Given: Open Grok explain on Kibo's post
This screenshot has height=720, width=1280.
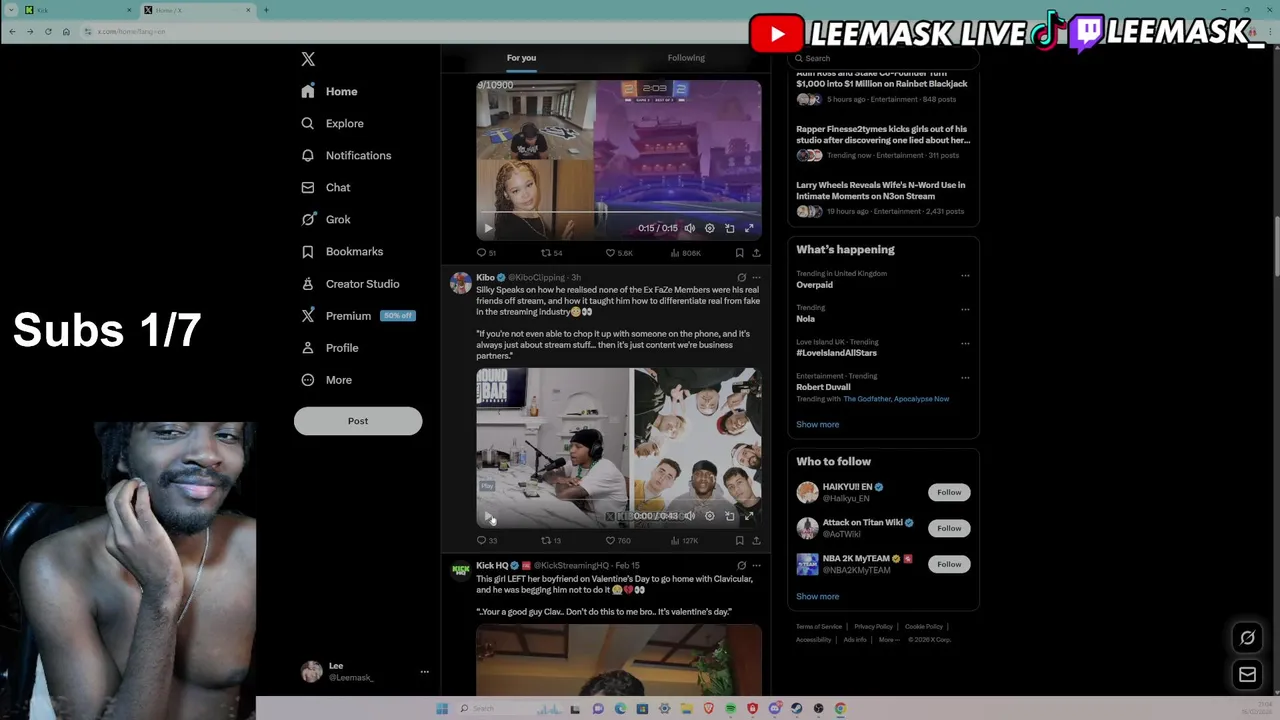Looking at the screenshot, I should tap(741, 277).
